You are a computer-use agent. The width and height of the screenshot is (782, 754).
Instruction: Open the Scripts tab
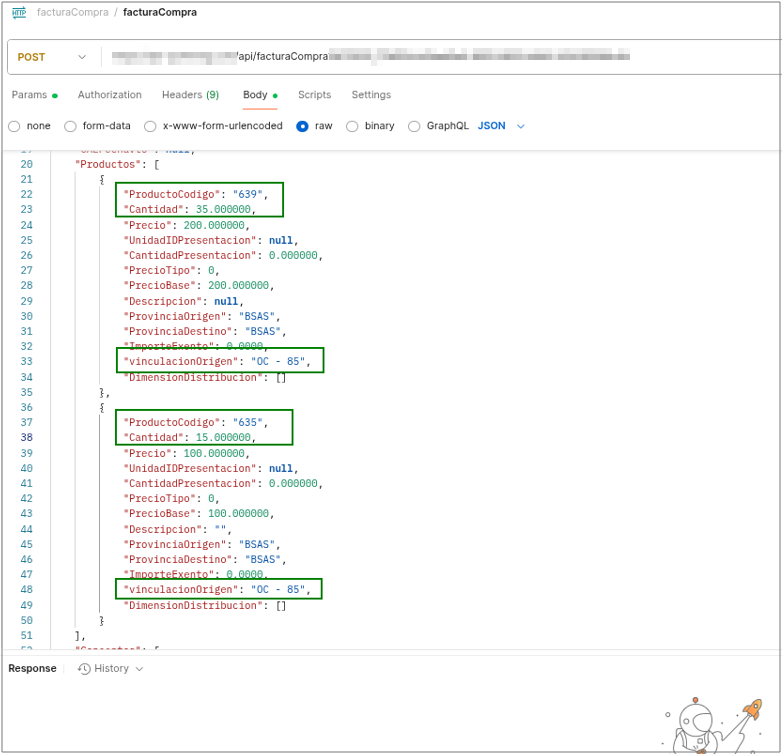tap(314, 95)
